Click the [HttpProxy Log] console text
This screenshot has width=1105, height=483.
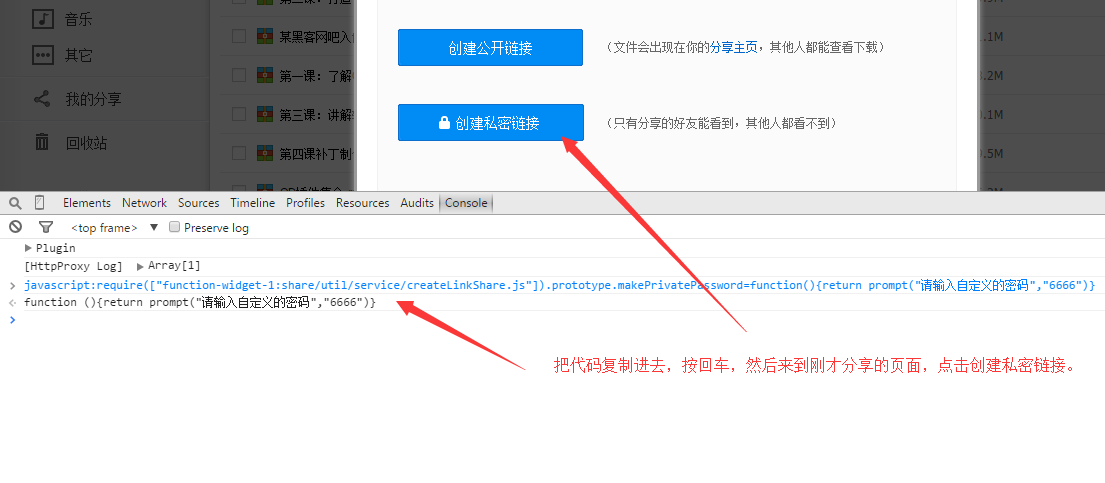tap(73, 266)
